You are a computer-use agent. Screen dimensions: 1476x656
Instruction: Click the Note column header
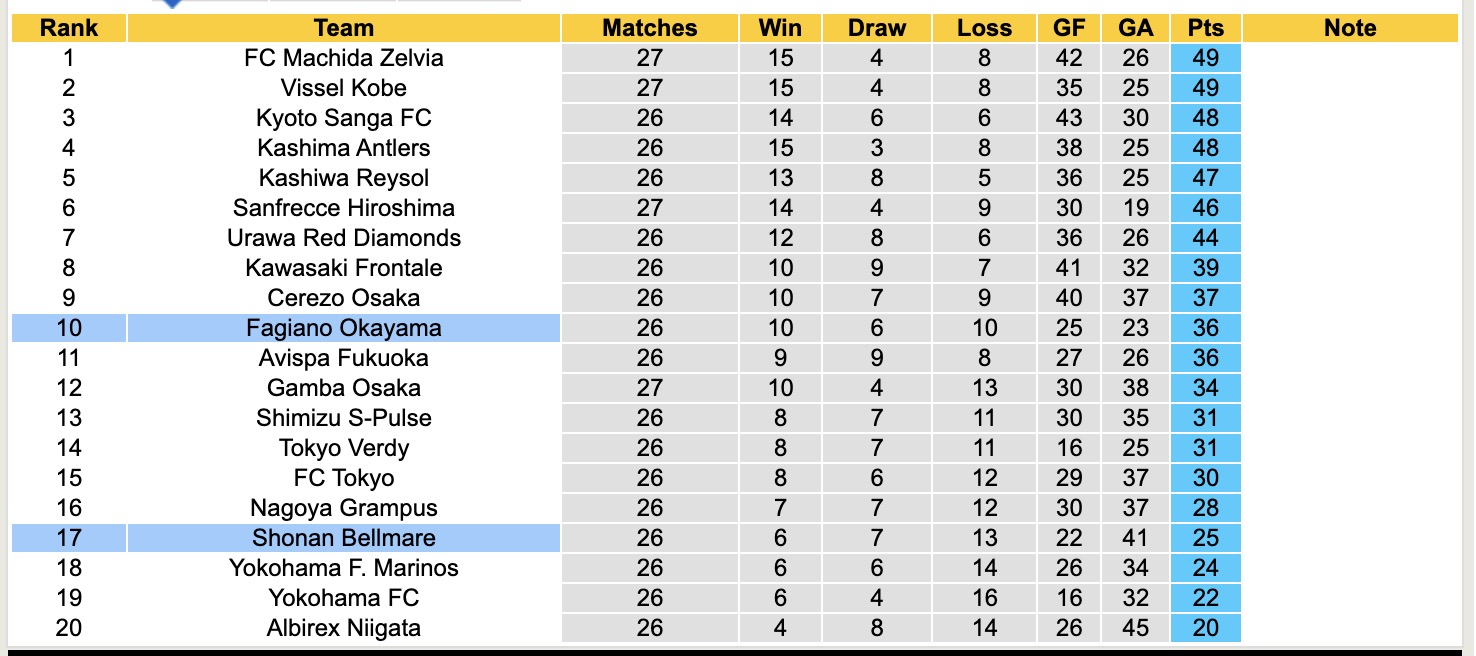1350,28
